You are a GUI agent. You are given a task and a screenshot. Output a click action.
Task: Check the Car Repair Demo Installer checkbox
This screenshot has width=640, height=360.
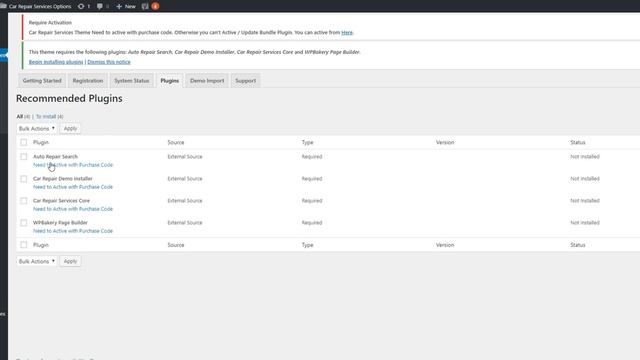click(24, 179)
